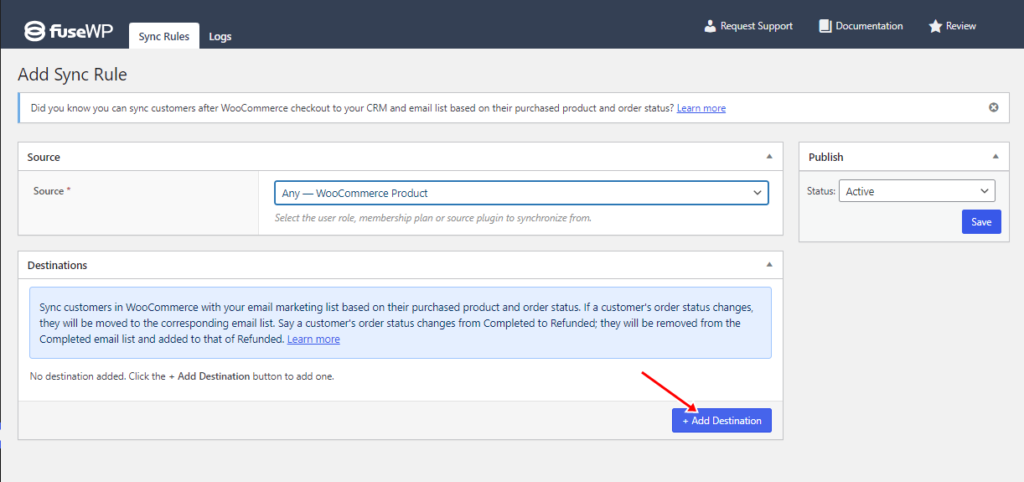1024x482 pixels.
Task: Dismiss the WooCommerce checkout notice
Action: click(993, 108)
